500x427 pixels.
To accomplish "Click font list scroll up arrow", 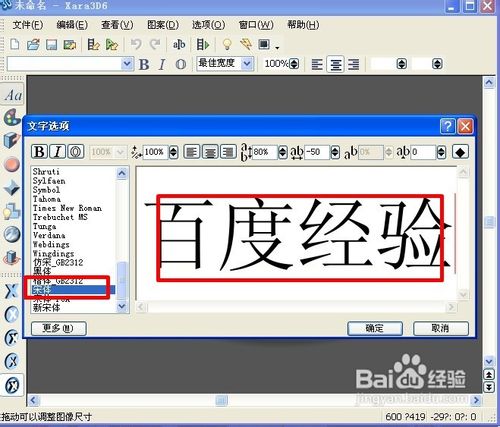I will pyautogui.click(x=122, y=173).
